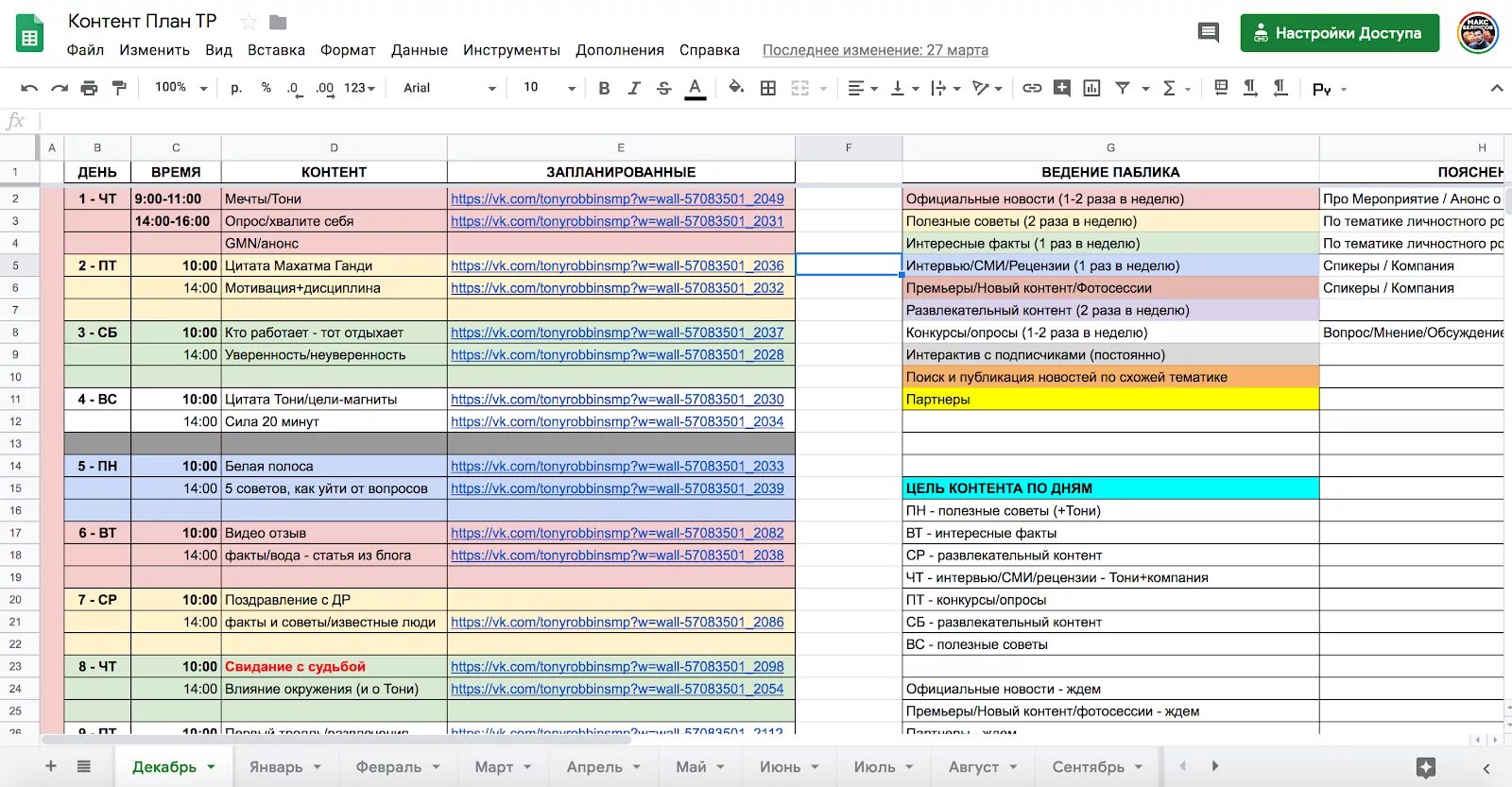Hide the menus with the up chevron

(1496, 88)
